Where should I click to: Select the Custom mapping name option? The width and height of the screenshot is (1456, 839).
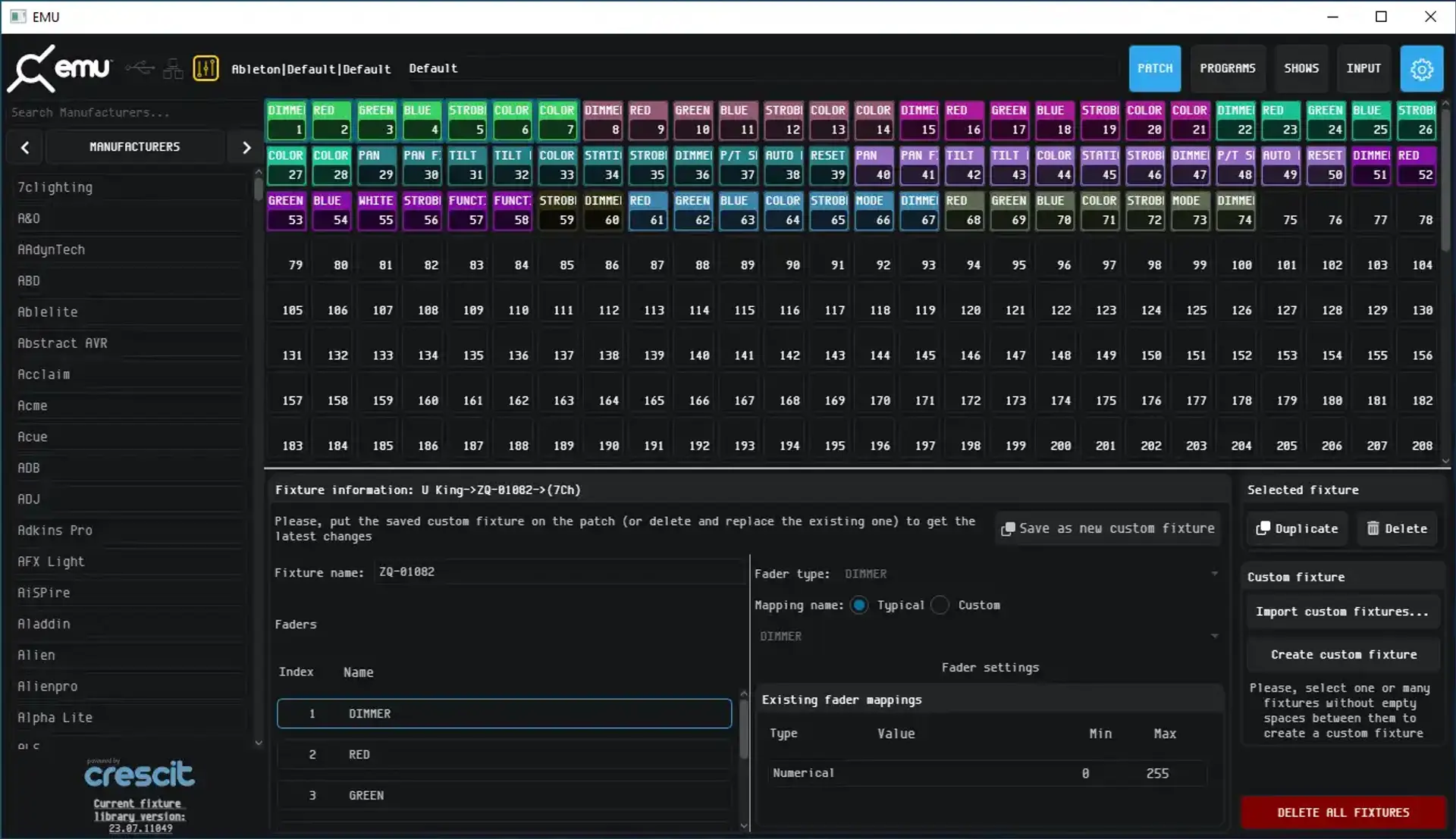(940, 605)
